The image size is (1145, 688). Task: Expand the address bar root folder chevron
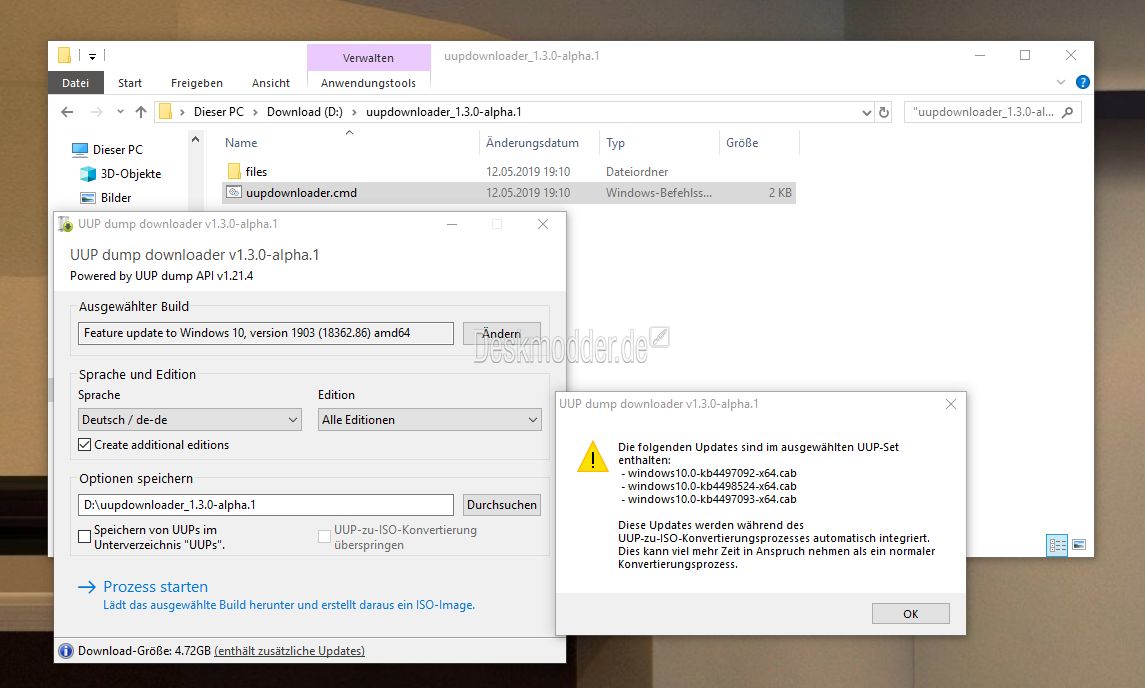click(x=182, y=112)
